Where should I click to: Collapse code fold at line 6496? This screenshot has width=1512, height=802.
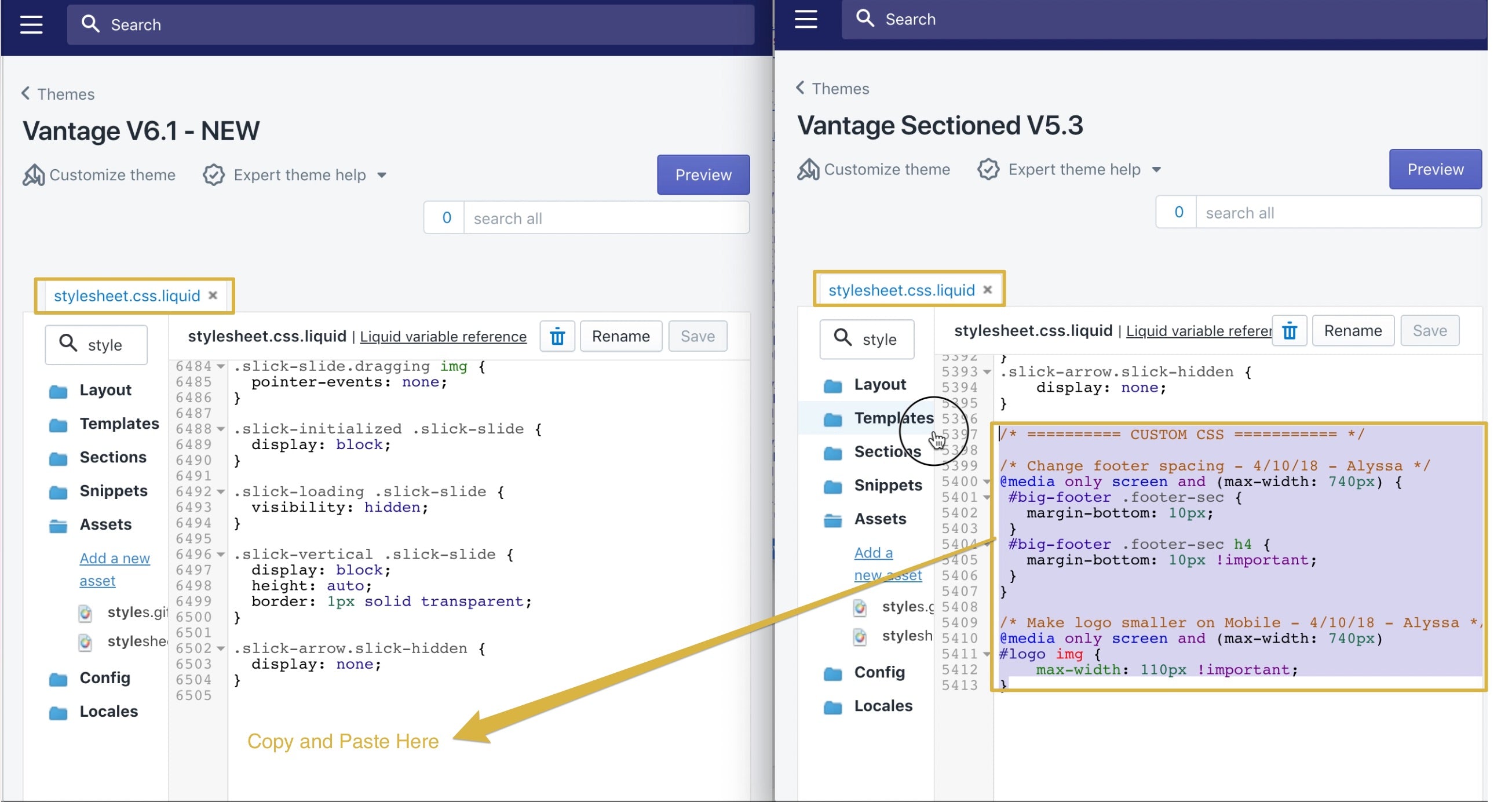coord(221,554)
